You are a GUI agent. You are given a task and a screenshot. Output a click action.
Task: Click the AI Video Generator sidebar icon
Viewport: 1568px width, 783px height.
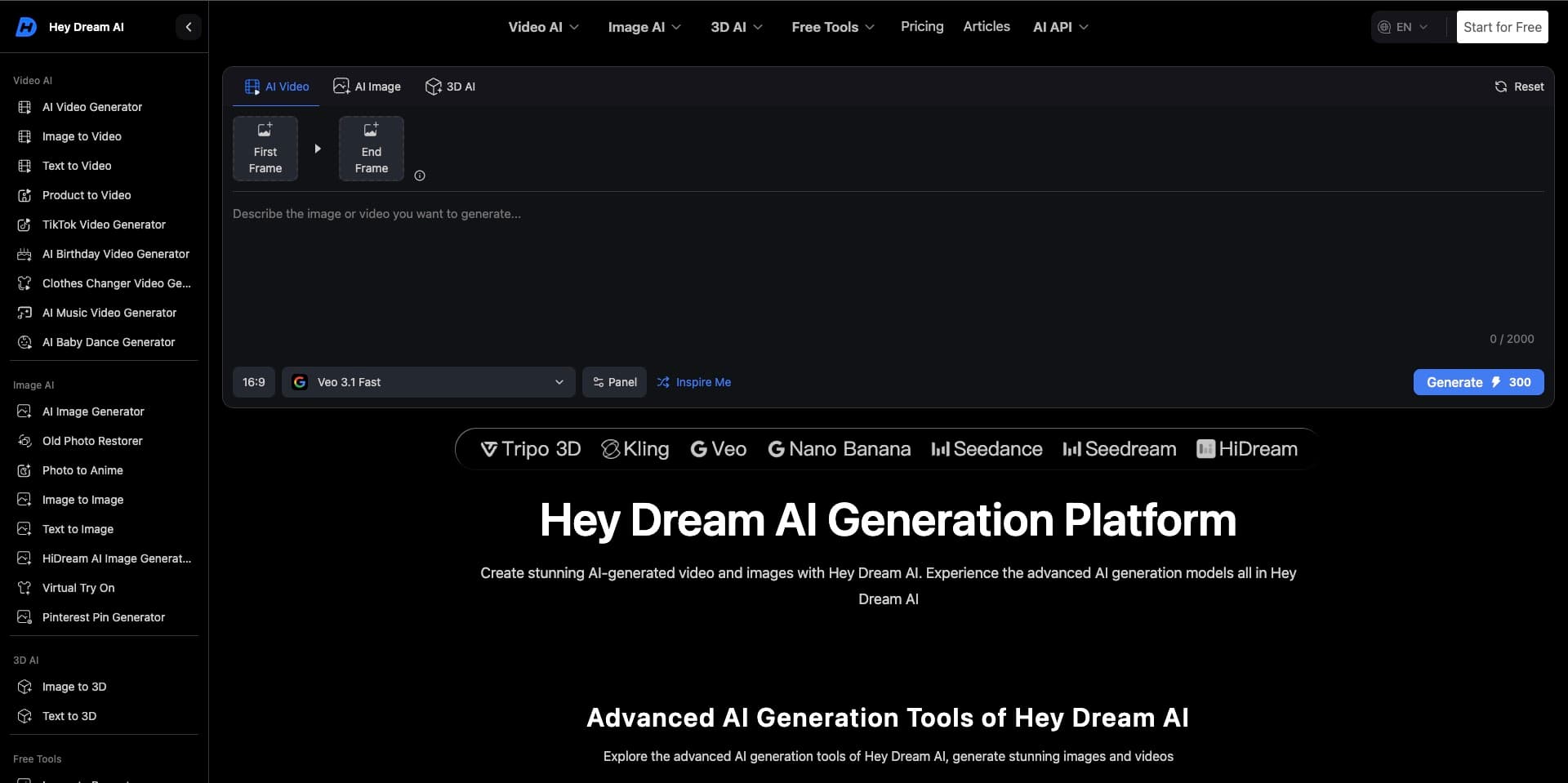(24, 107)
